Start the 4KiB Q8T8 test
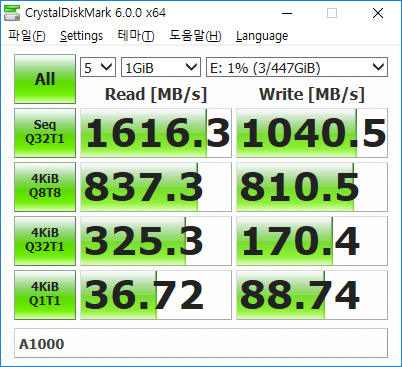 (x=45, y=187)
